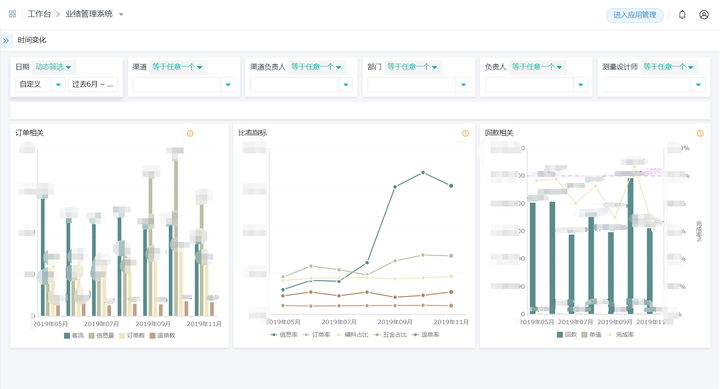Click the 2019年11月 point on the teal 信息率 line
The width and height of the screenshot is (720, 389).
(x=451, y=186)
